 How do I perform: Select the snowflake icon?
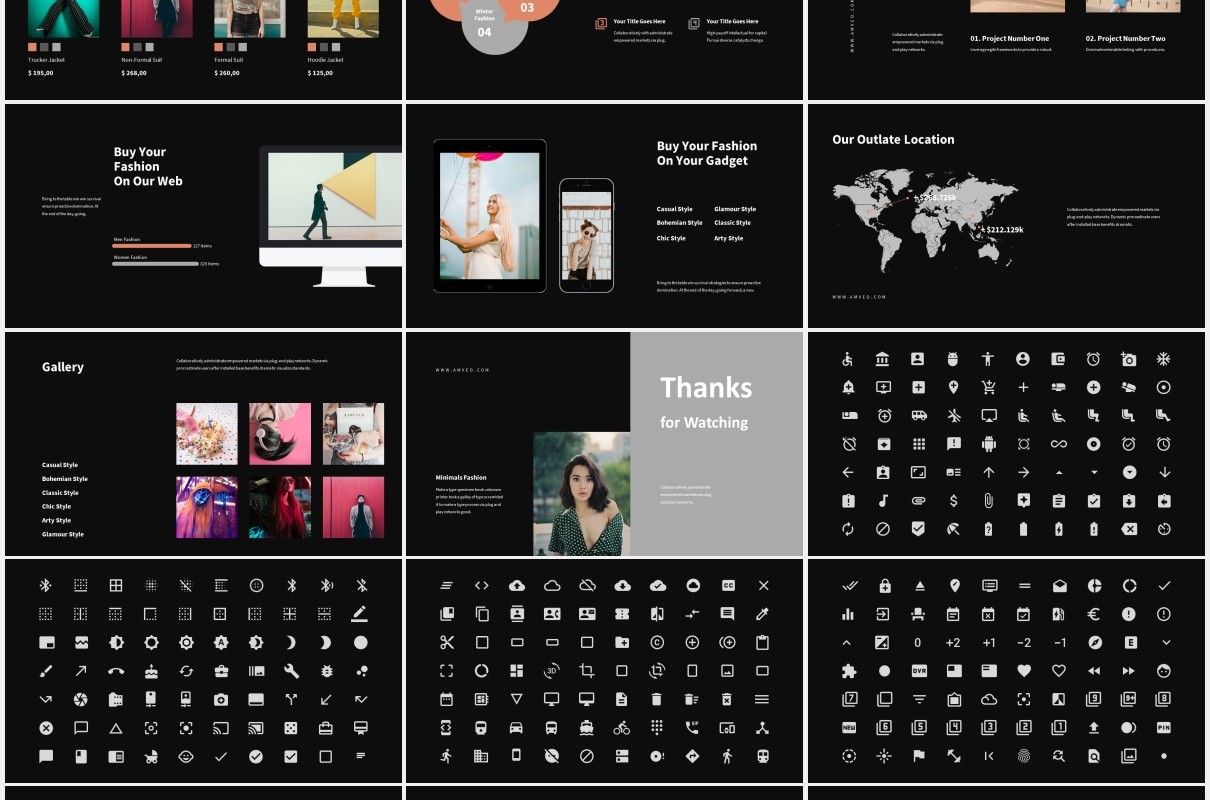click(x=1163, y=359)
